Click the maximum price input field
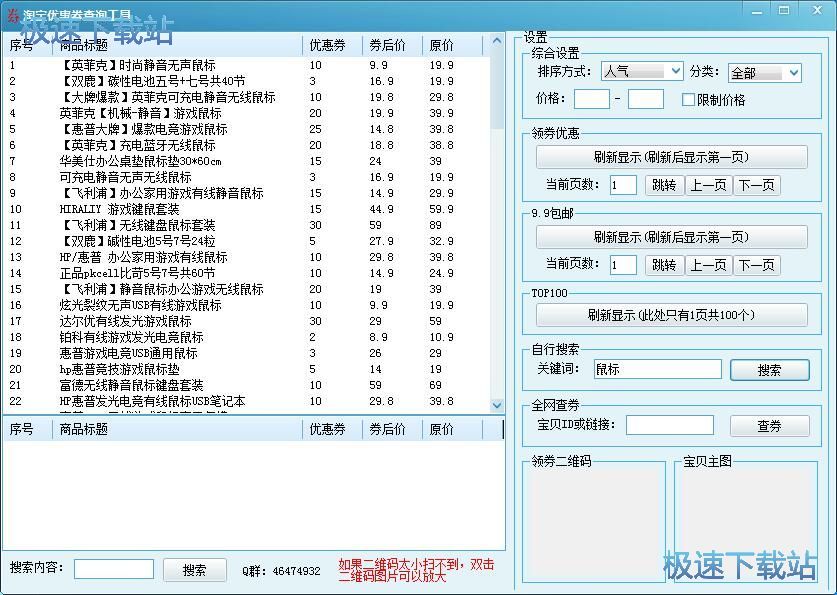Viewport: 837px width, 595px height. pos(646,99)
